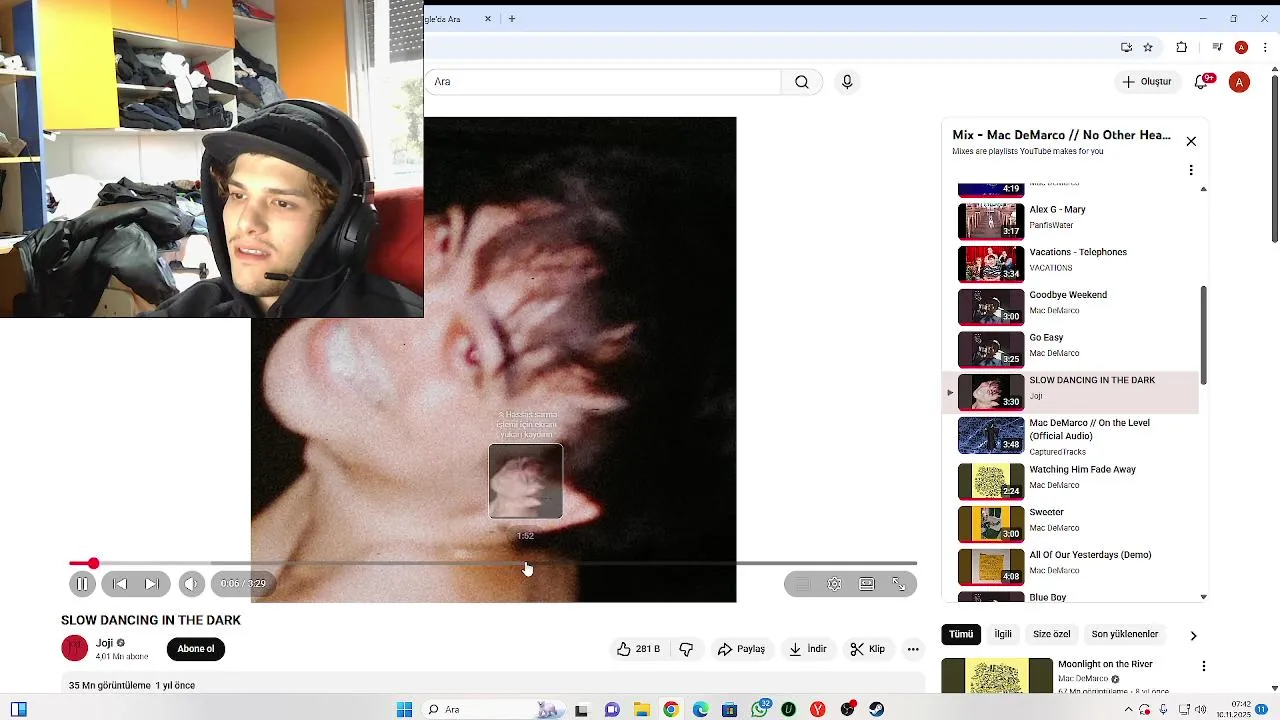The image size is (1280, 720).
Task: Select the Tümü filter chip
Action: pyautogui.click(x=961, y=634)
